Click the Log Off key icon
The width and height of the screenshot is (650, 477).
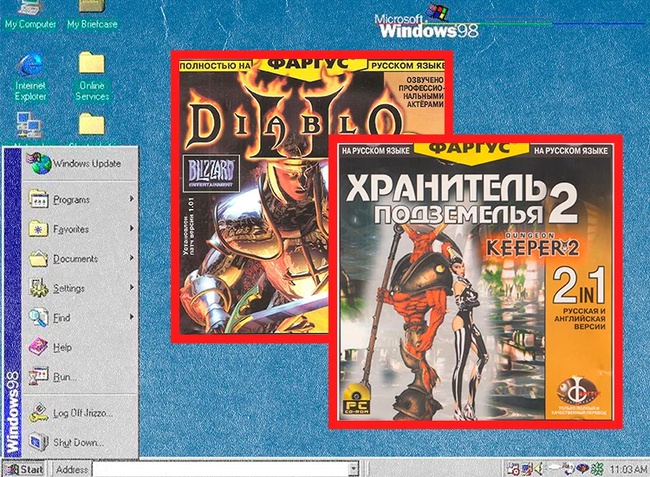click(x=39, y=413)
